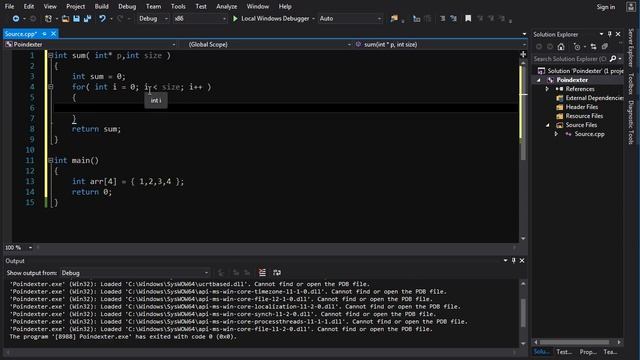The width and height of the screenshot is (640, 360).
Task: Pin the Source.cpp tab
Action: pos(44,34)
